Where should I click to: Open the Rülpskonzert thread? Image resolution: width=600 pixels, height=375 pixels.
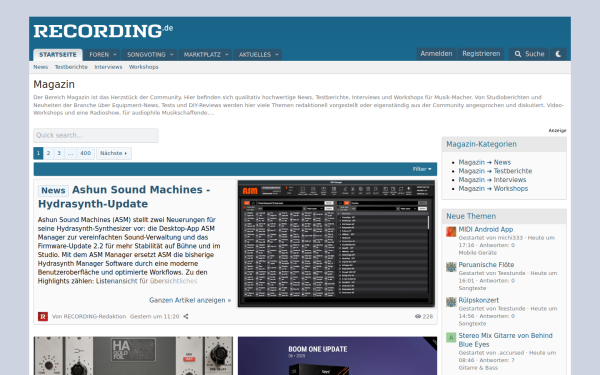pyautogui.click(x=479, y=300)
